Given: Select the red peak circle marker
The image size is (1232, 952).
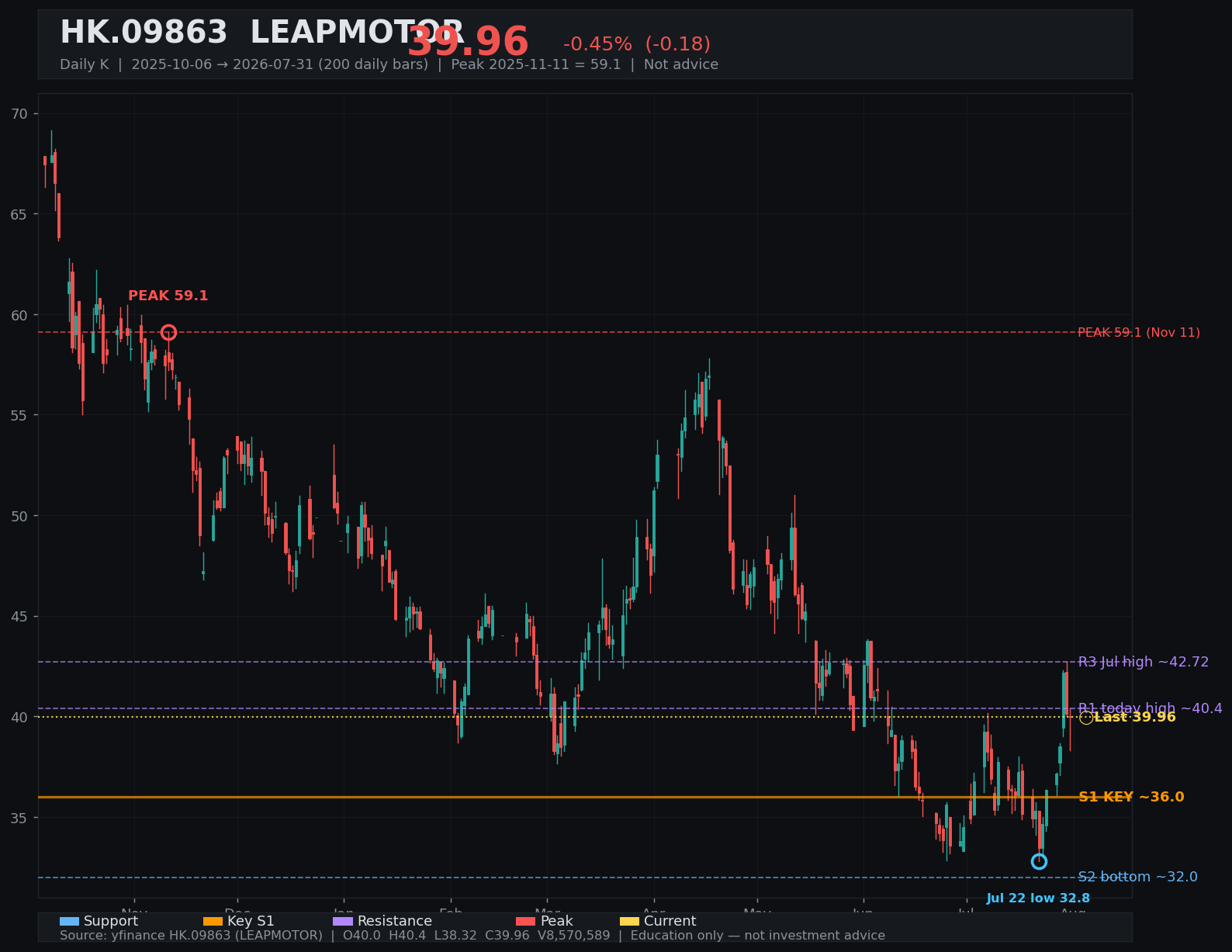Looking at the screenshot, I should [168, 333].
